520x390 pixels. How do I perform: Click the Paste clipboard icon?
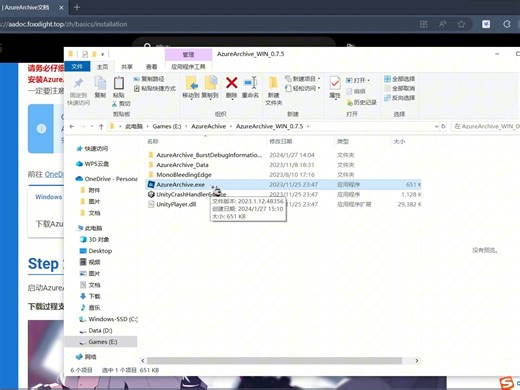[119, 83]
